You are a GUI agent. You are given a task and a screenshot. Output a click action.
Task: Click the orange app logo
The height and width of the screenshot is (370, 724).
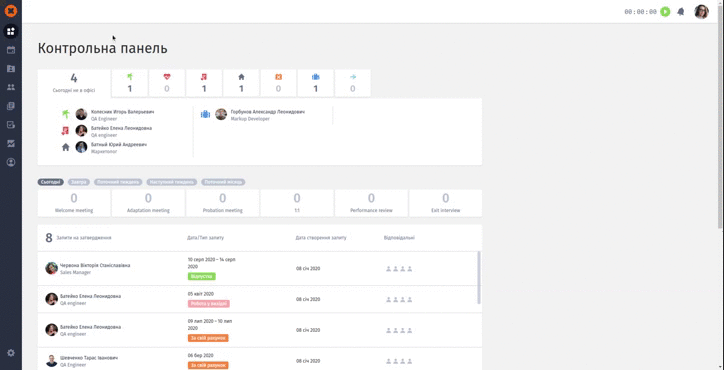pyautogui.click(x=11, y=11)
